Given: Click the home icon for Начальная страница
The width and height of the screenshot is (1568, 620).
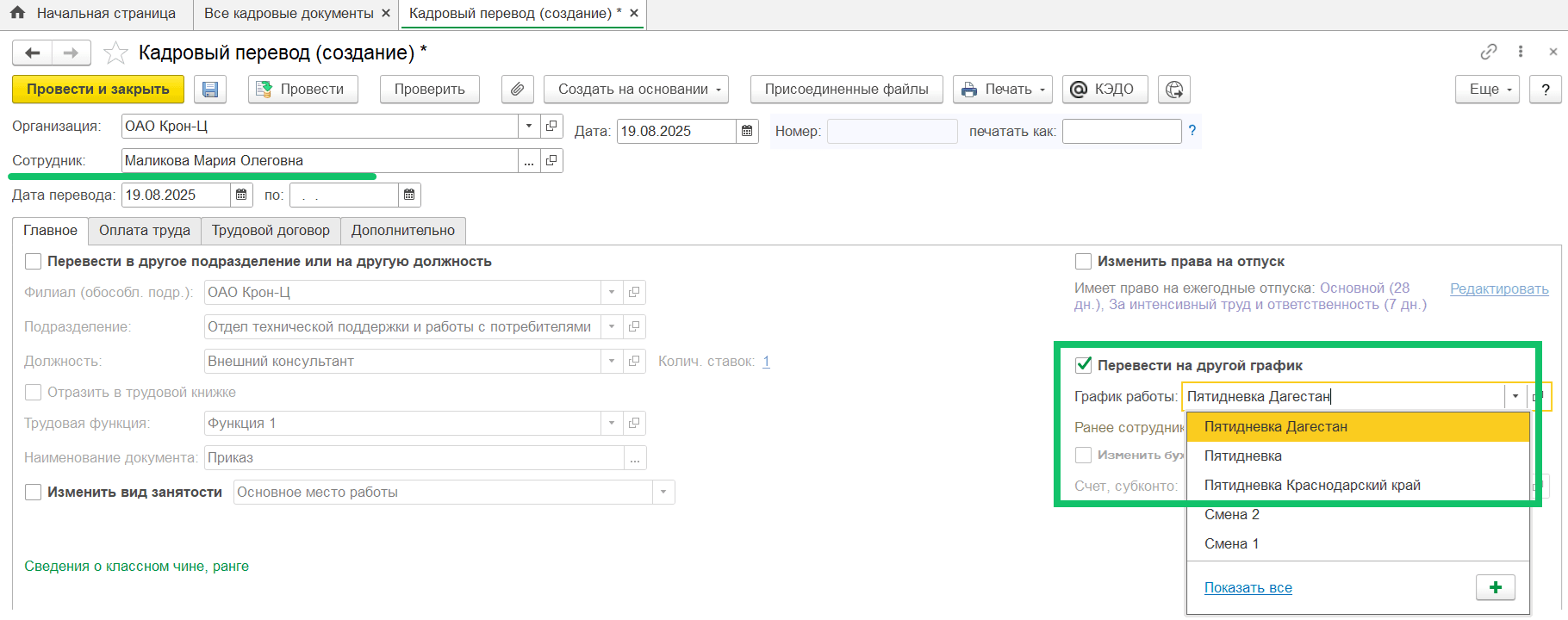Looking at the screenshot, I should tap(17, 14).
